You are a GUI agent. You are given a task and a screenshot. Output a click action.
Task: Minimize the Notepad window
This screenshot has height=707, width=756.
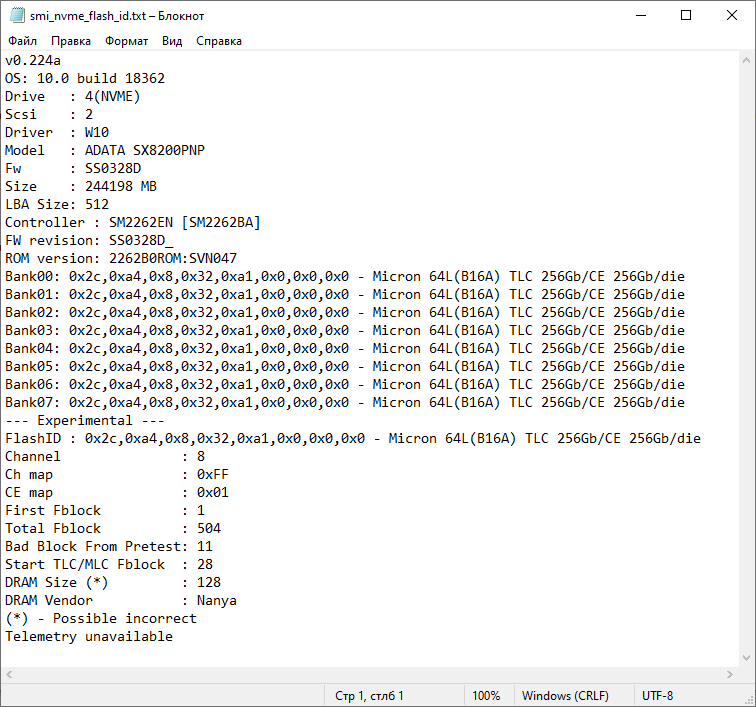tap(641, 15)
